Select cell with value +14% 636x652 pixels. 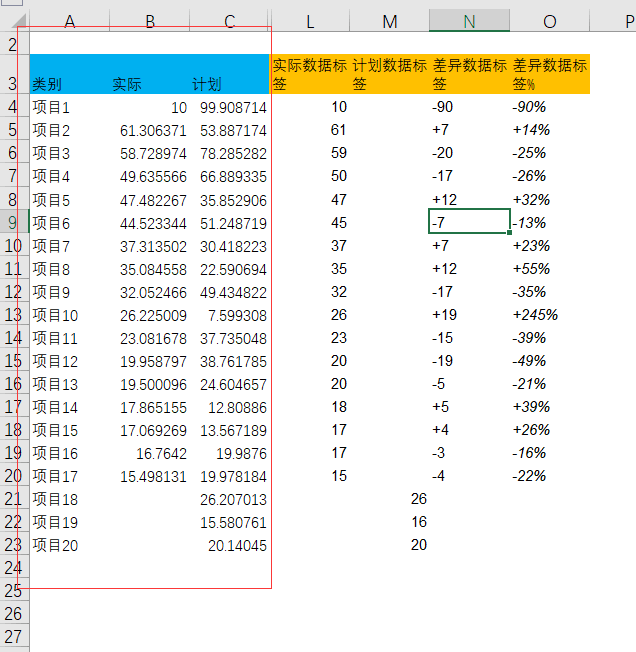click(550, 130)
